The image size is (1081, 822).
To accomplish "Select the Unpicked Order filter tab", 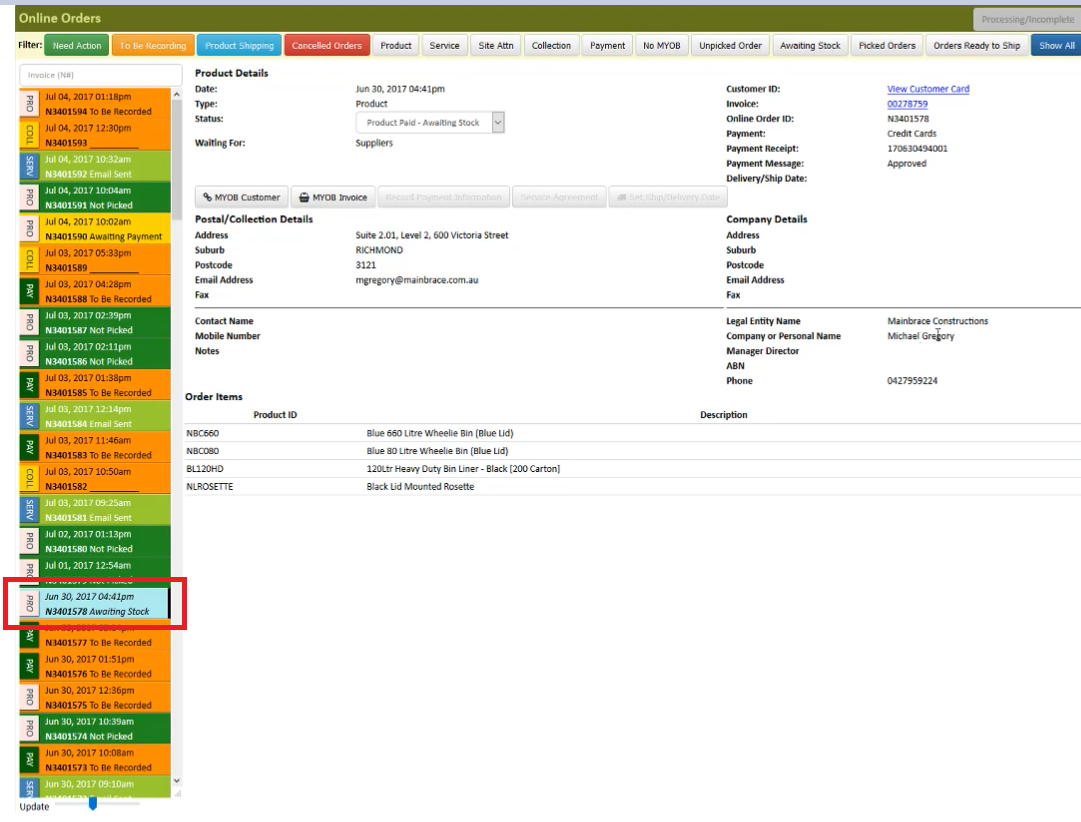I will [x=730, y=46].
